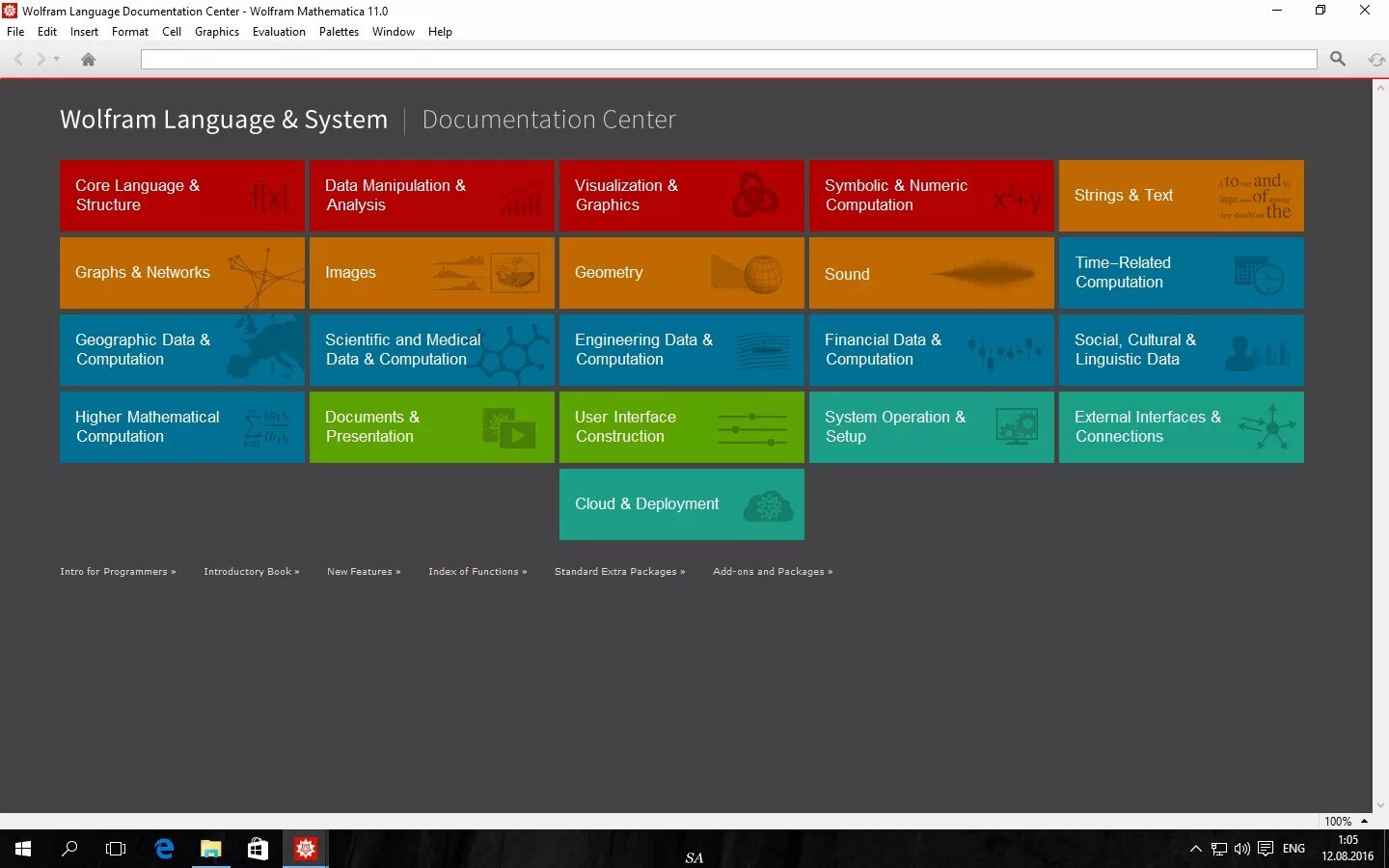Open the Sound tile
The image size is (1389, 868).
click(x=932, y=273)
